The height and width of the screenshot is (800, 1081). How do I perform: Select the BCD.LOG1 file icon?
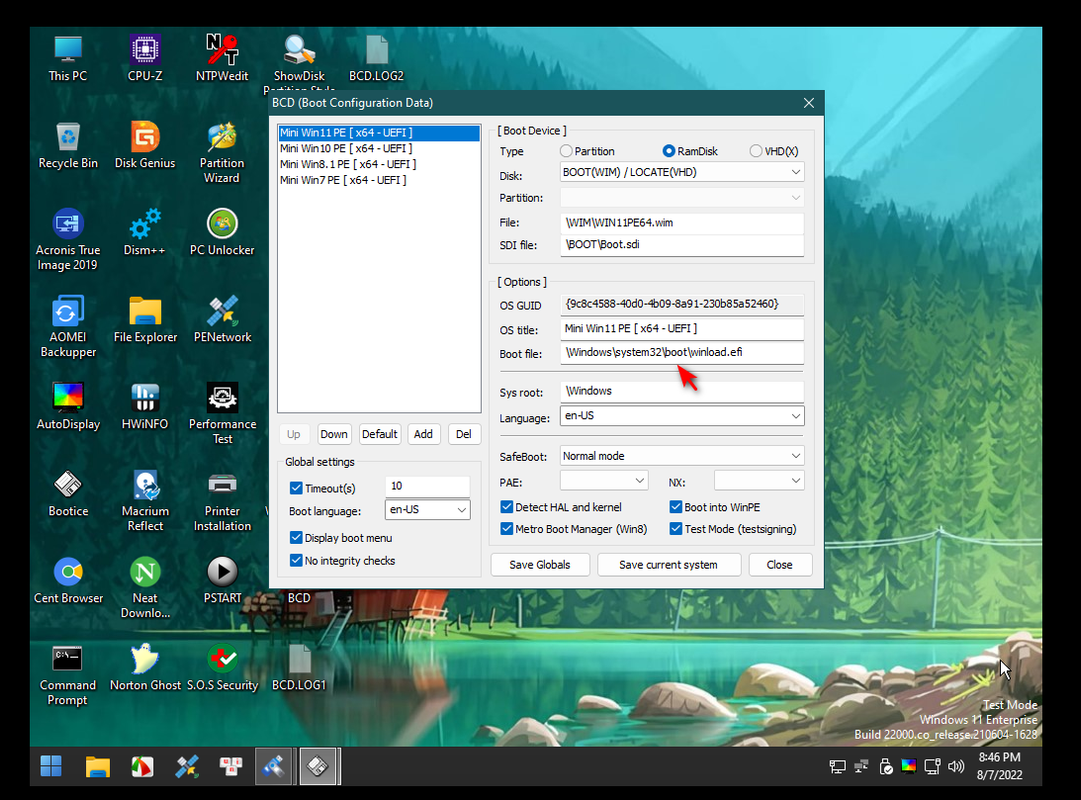pos(299,666)
